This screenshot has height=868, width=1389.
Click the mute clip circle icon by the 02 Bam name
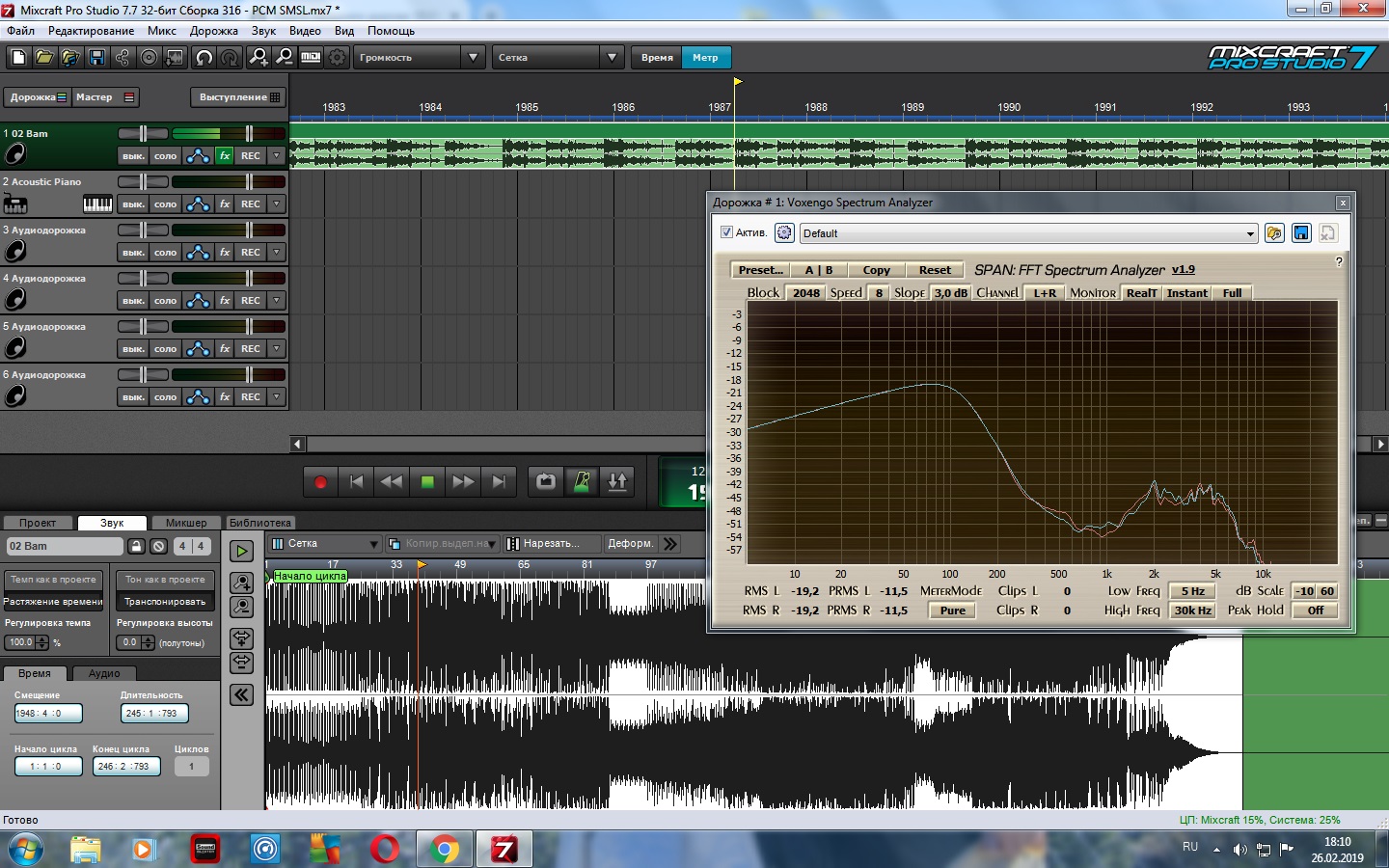(x=159, y=546)
